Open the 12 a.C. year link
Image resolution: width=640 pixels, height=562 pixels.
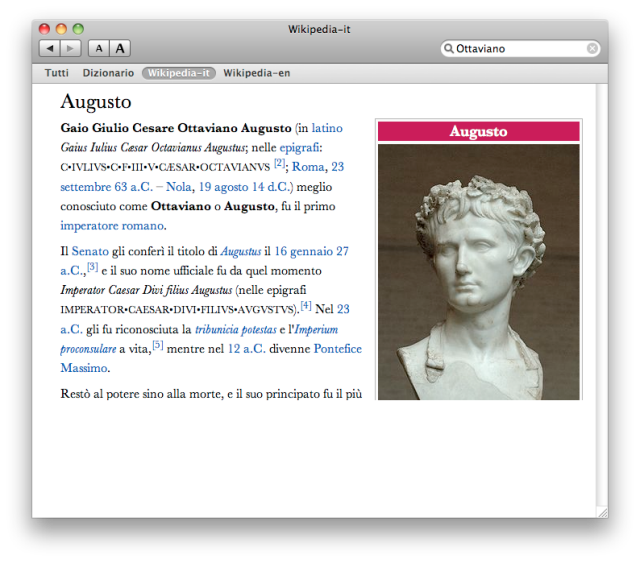click(x=247, y=349)
